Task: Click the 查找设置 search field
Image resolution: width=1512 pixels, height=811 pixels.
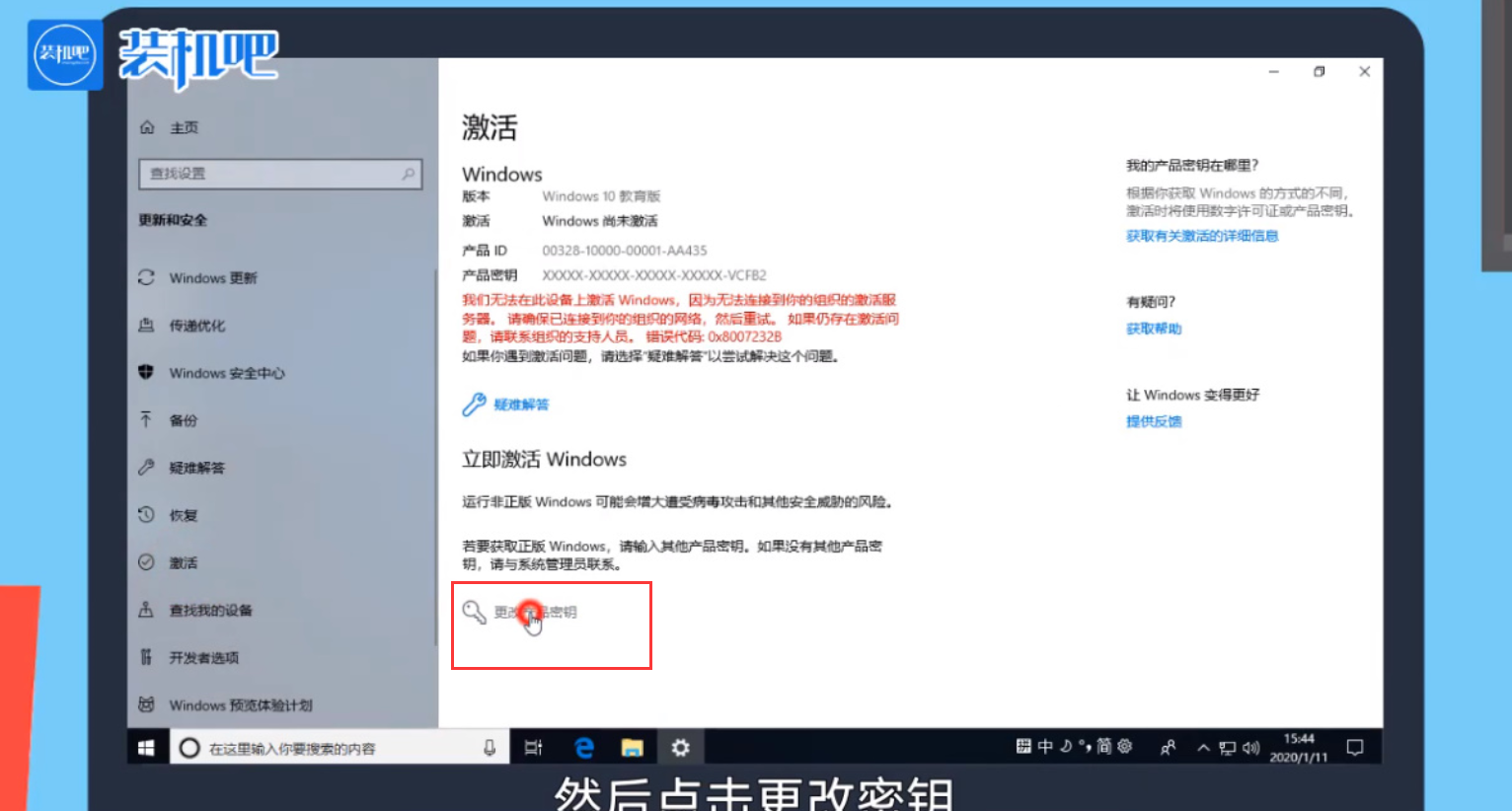Action: coord(280,174)
